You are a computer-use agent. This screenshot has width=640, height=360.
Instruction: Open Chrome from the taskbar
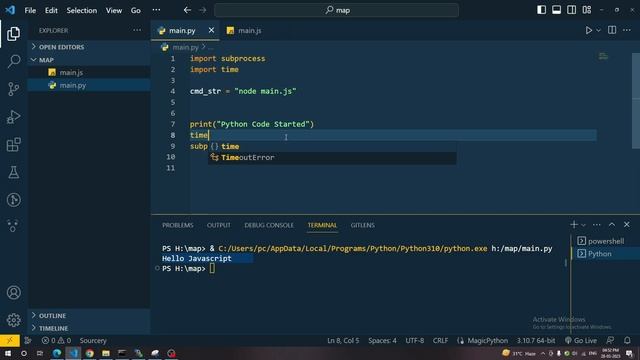point(89,353)
